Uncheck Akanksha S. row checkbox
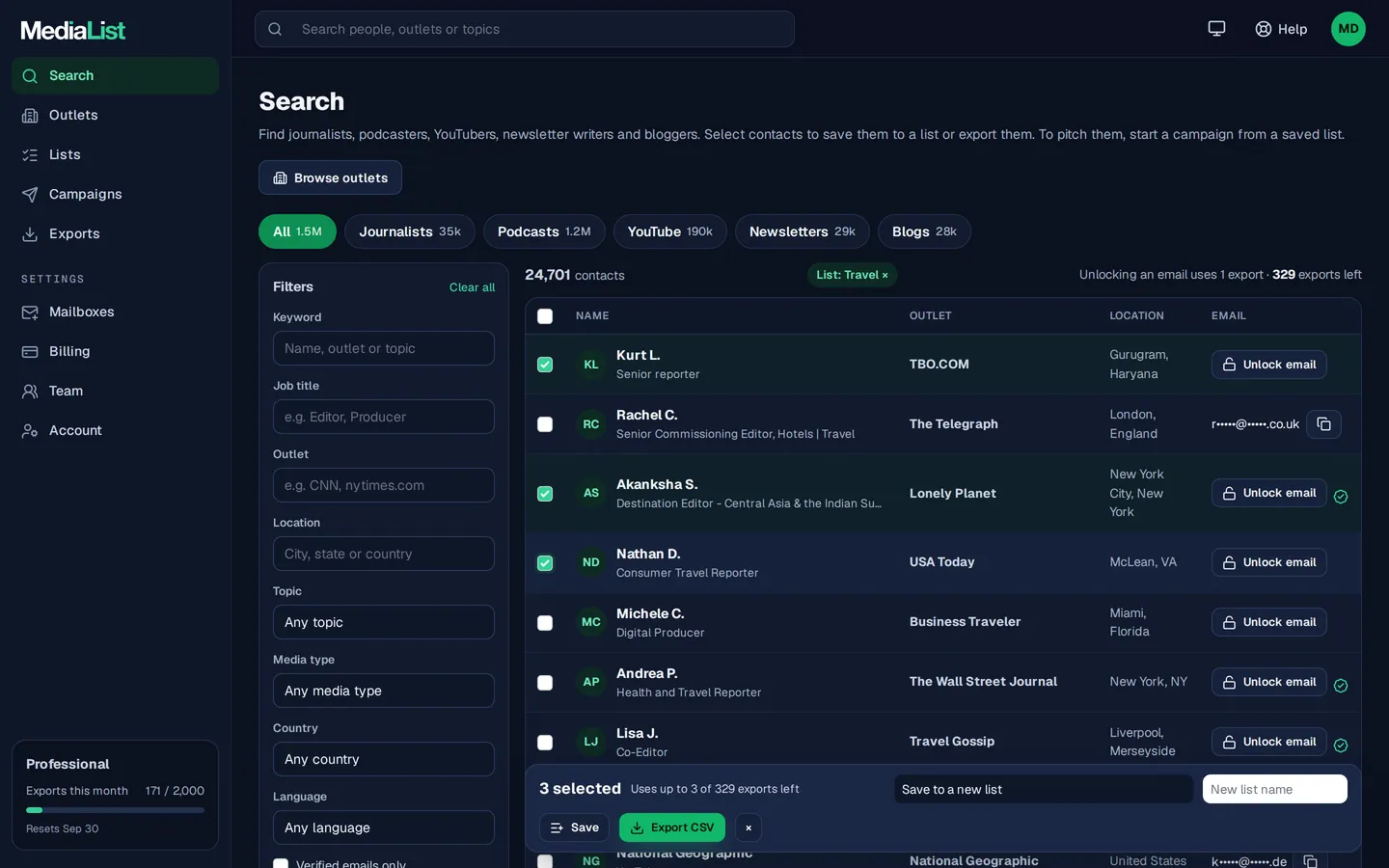The height and width of the screenshot is (868, 1389). point(545,494)
